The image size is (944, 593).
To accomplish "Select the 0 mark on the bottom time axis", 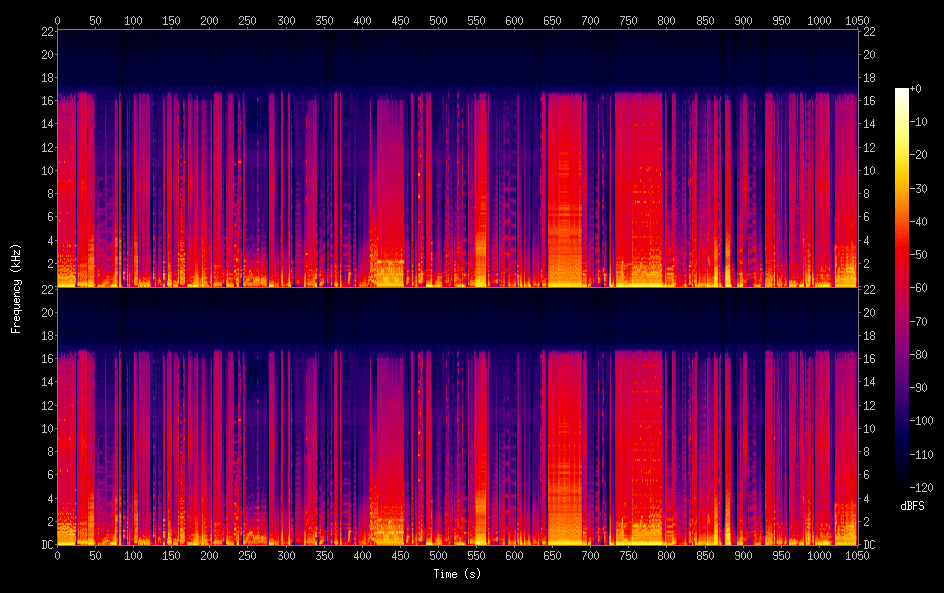I will [58, 555].
